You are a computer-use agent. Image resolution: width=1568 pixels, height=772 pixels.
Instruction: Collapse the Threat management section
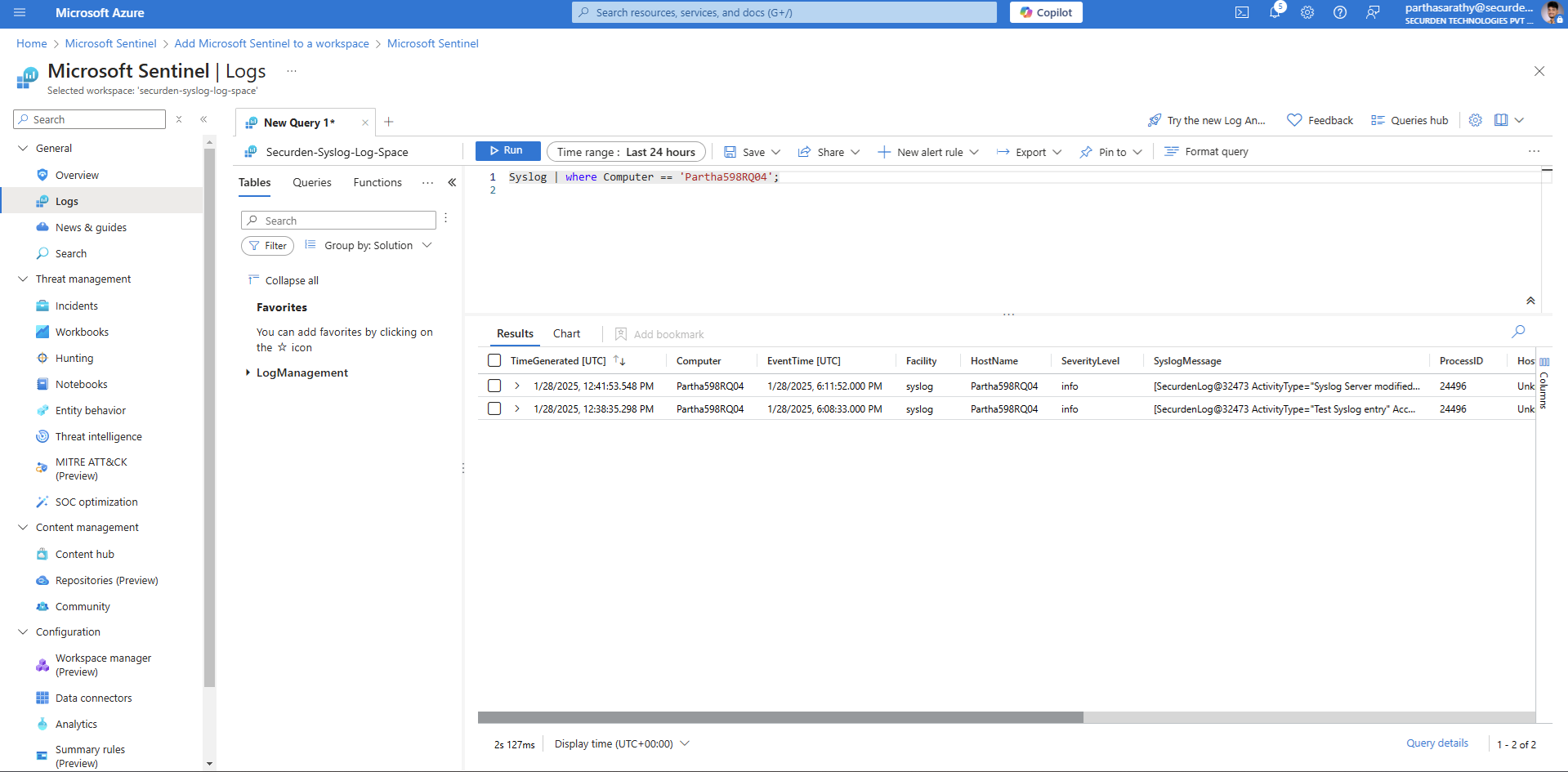coord(23,279)
